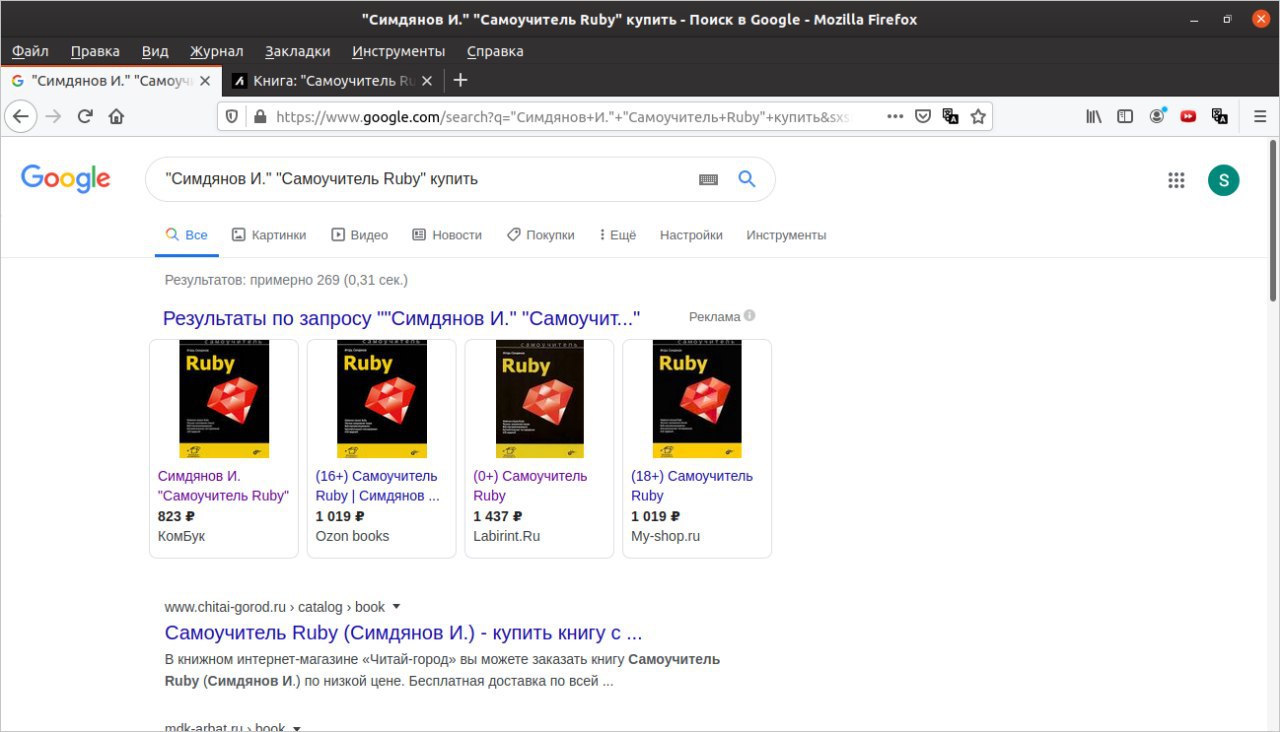
Task: Bookmark this page with star icon
Action: pyautogui.click(x=978, y=116)
